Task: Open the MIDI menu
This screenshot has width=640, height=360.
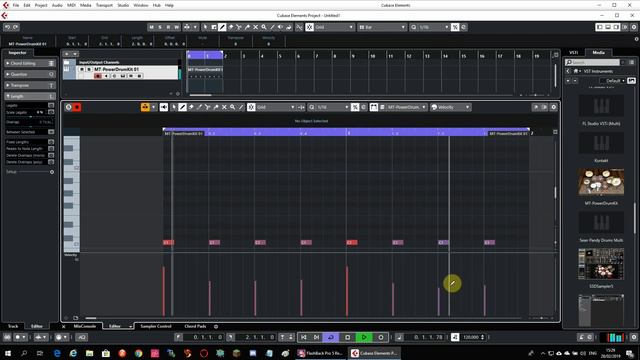Action: click(71, 5)
